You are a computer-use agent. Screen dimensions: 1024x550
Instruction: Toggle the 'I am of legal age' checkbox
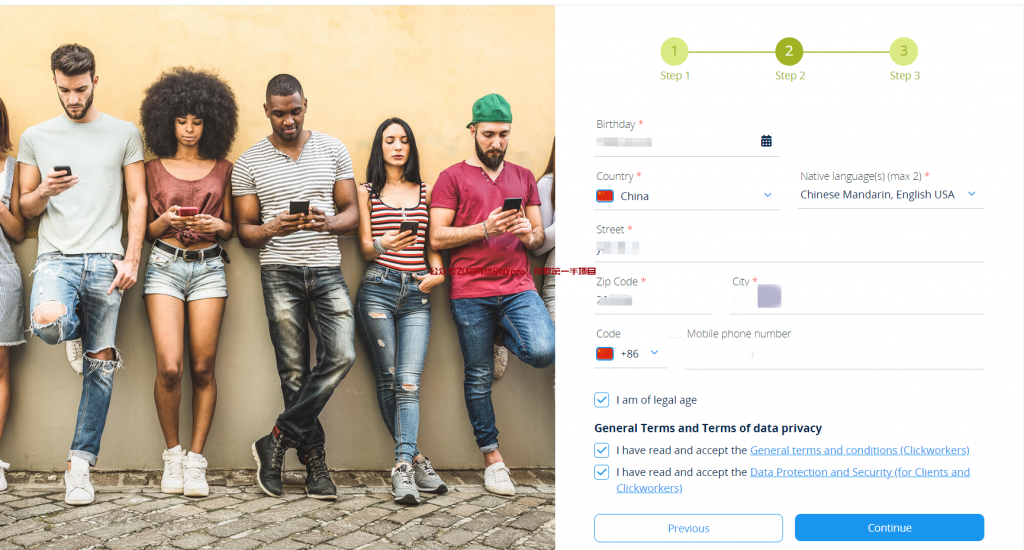pos(601,400)
